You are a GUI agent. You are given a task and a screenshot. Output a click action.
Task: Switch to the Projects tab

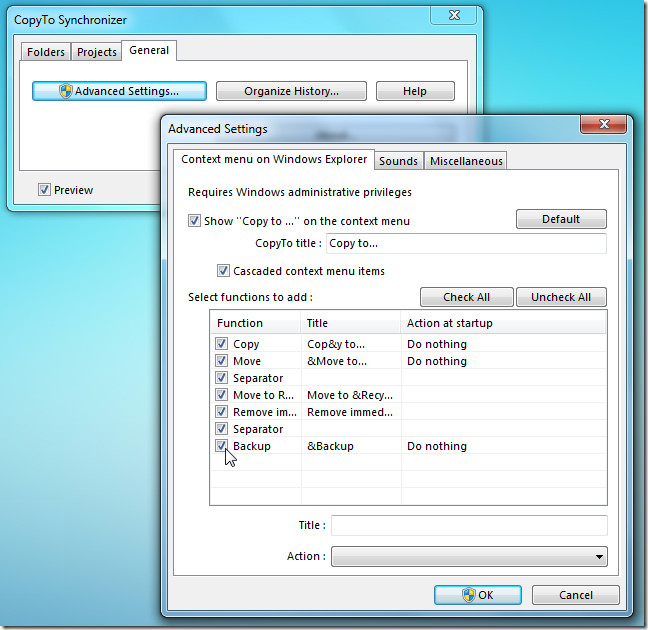coord(97,52)
